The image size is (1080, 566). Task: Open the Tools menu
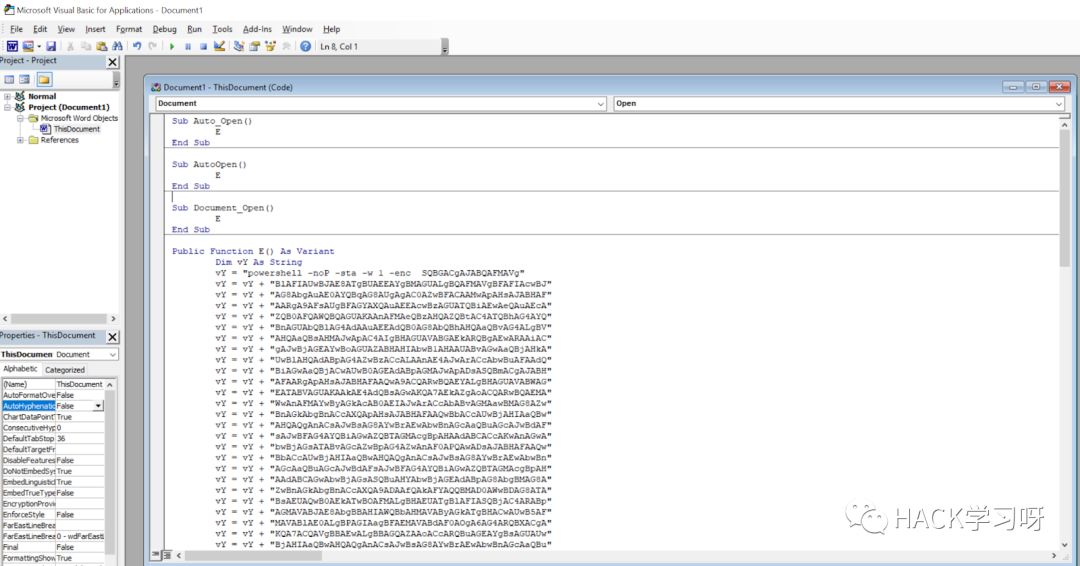tap(222, 29)
